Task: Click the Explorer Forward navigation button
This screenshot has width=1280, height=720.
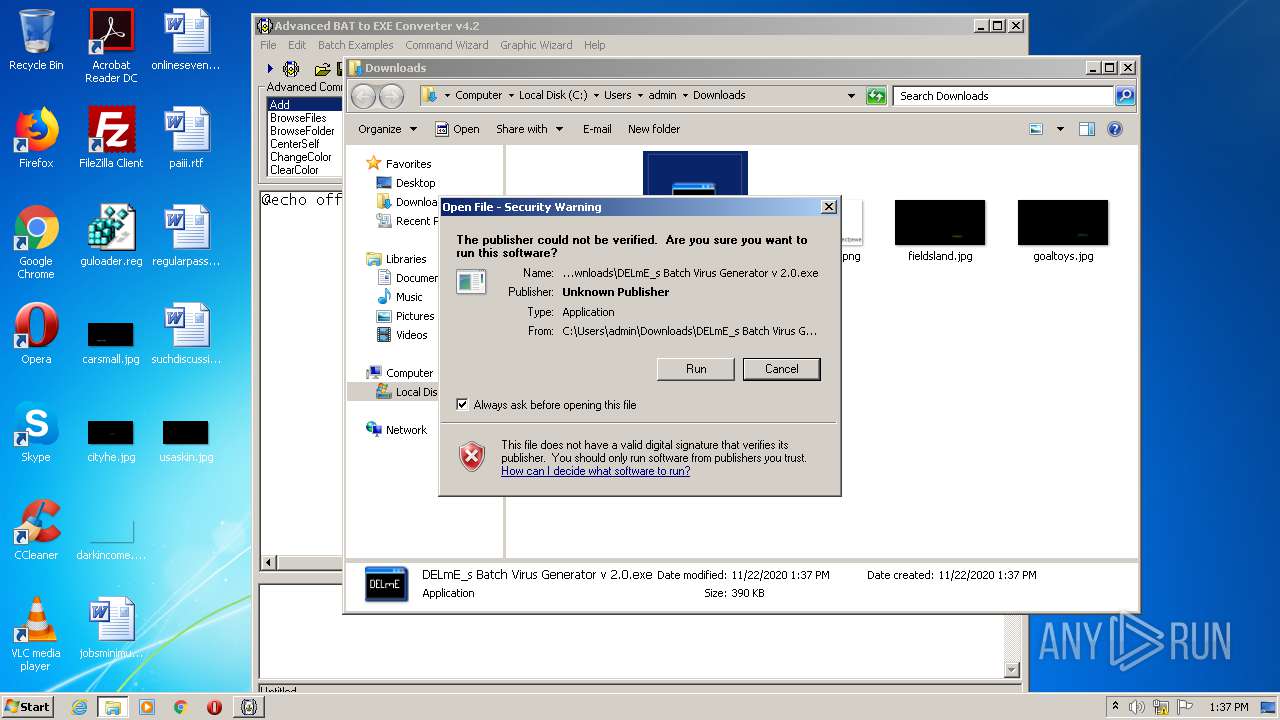Action: pyautogui.click(x=391, y=96)
